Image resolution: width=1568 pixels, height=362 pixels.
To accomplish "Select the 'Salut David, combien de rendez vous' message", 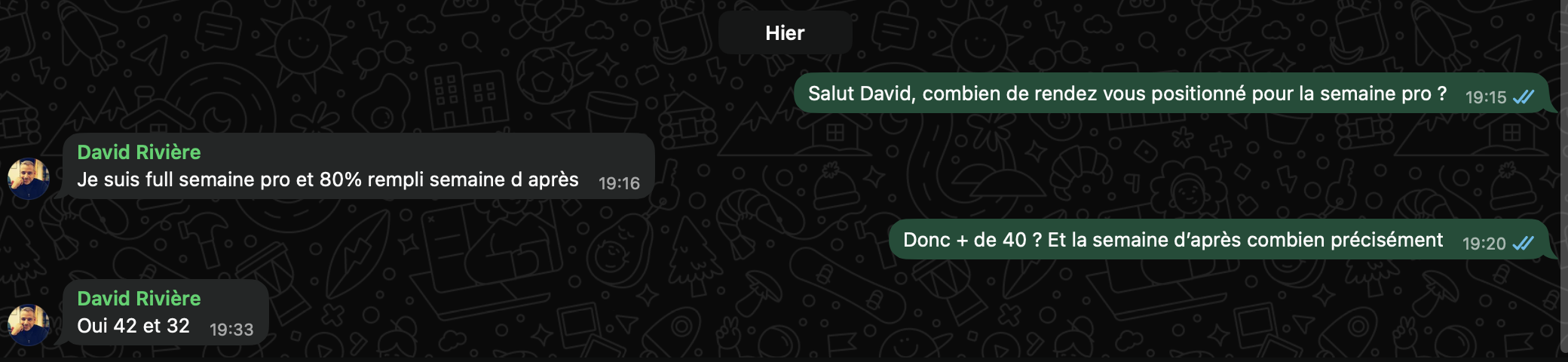I will (x=1172, y=94).
